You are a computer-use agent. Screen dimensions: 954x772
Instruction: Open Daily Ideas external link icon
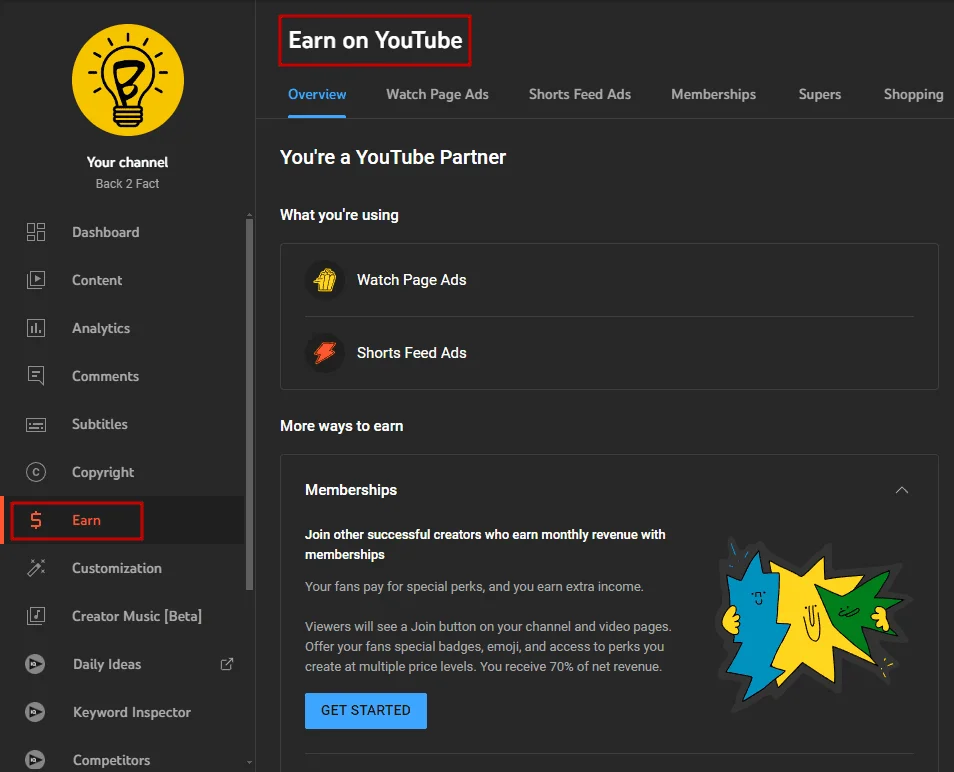point(227,664)
